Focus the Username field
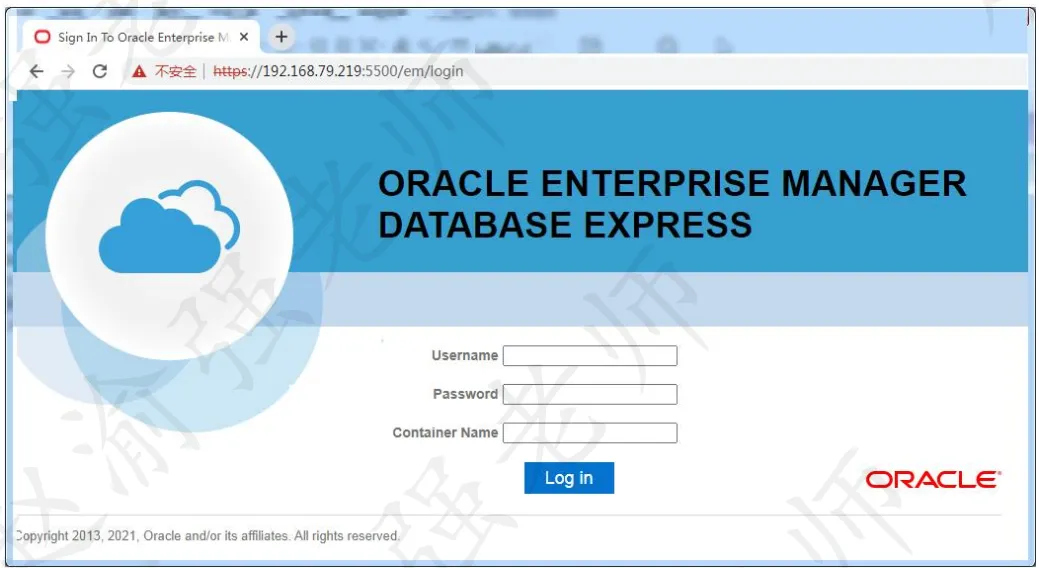The width and height of the screenshot is (1039, 568). tap(590, 355)
